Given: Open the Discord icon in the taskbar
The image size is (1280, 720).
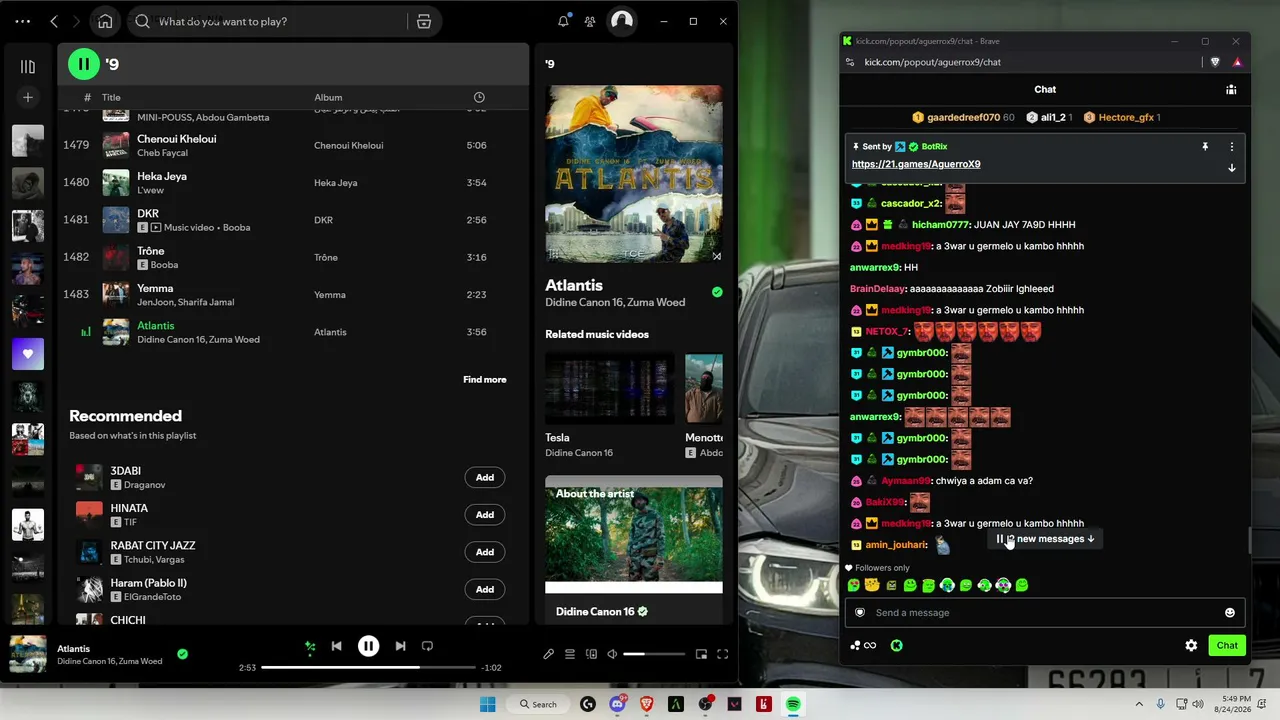Looking at the screenshot, I should pyautogui.click(x=617, y=704).
